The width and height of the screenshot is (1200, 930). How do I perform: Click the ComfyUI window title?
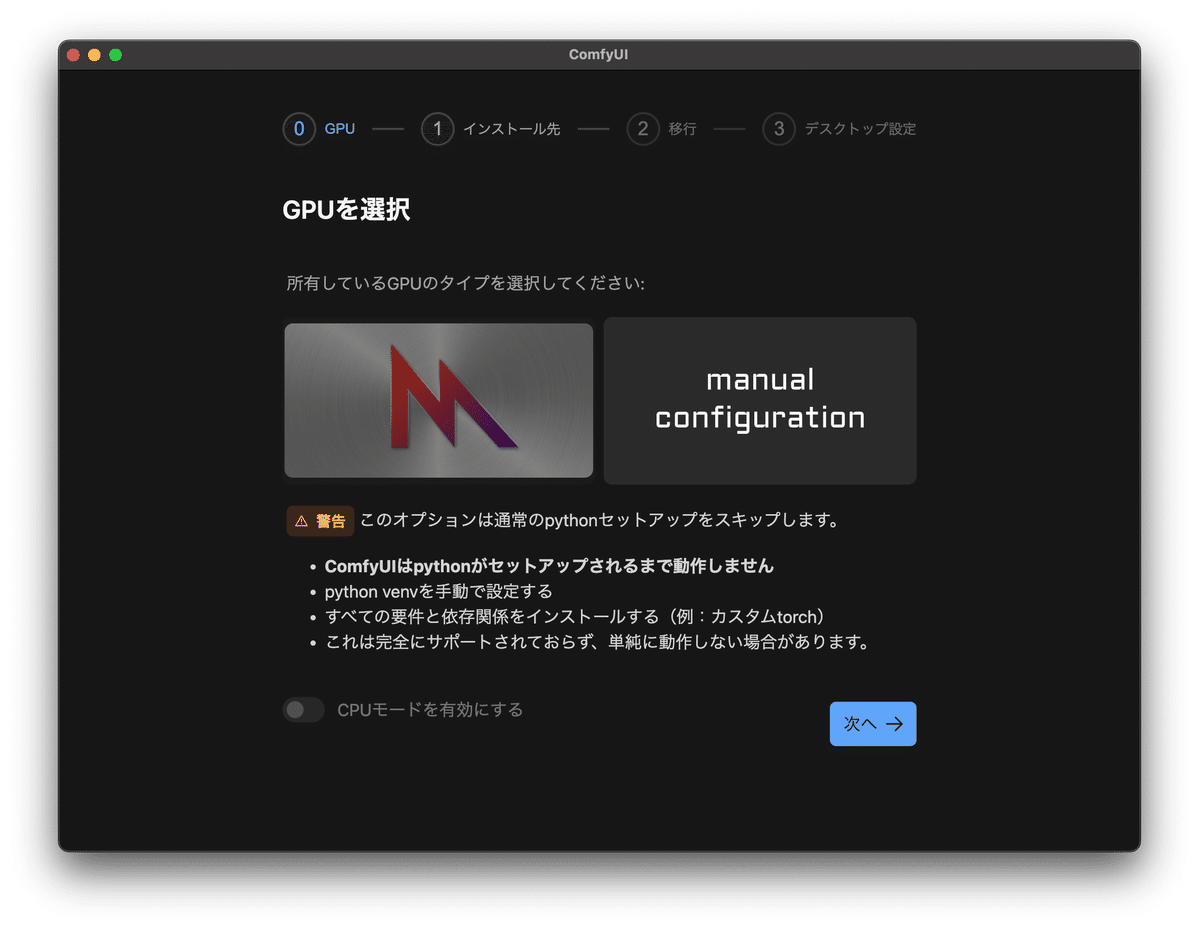599,55
